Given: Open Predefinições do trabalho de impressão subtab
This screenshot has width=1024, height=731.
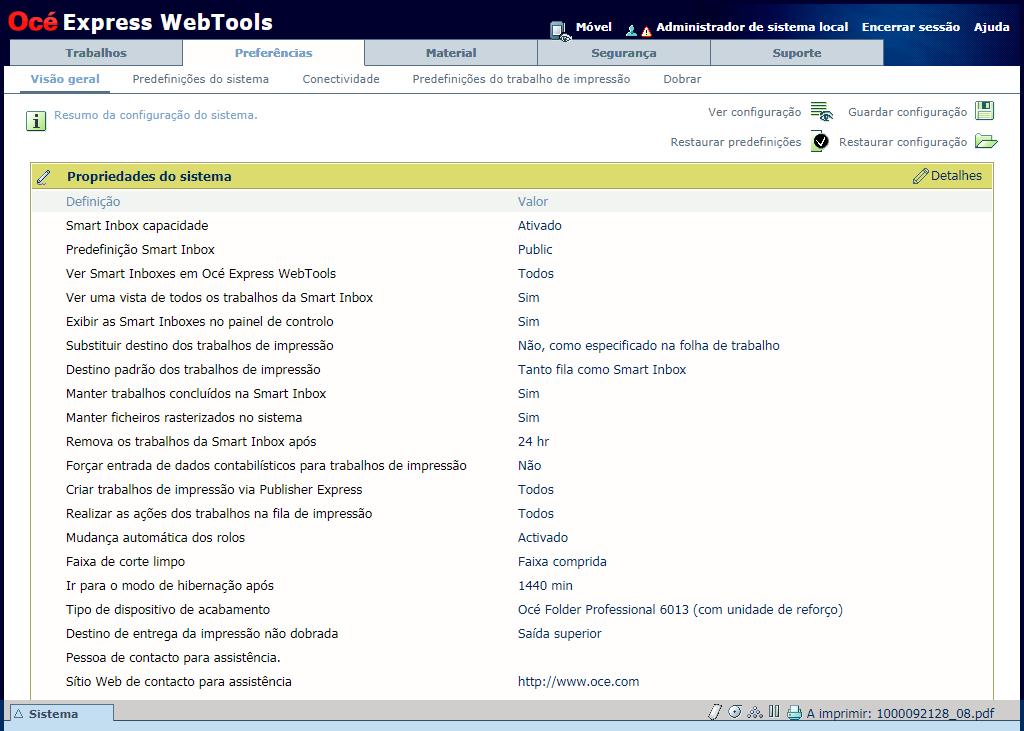Looking at the screenshot, I should pyautogui.click(x=521, y=79).
